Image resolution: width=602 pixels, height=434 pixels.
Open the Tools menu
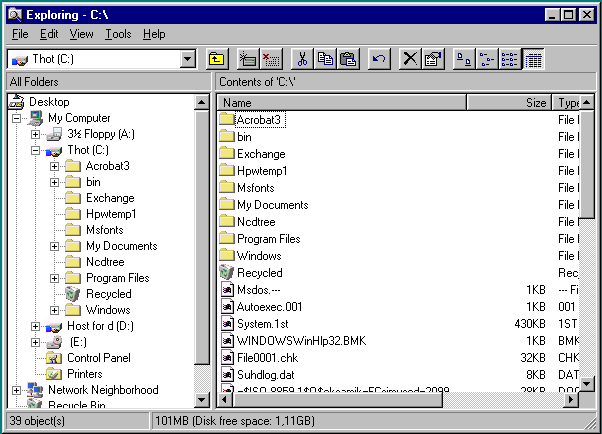click(118, 34)
